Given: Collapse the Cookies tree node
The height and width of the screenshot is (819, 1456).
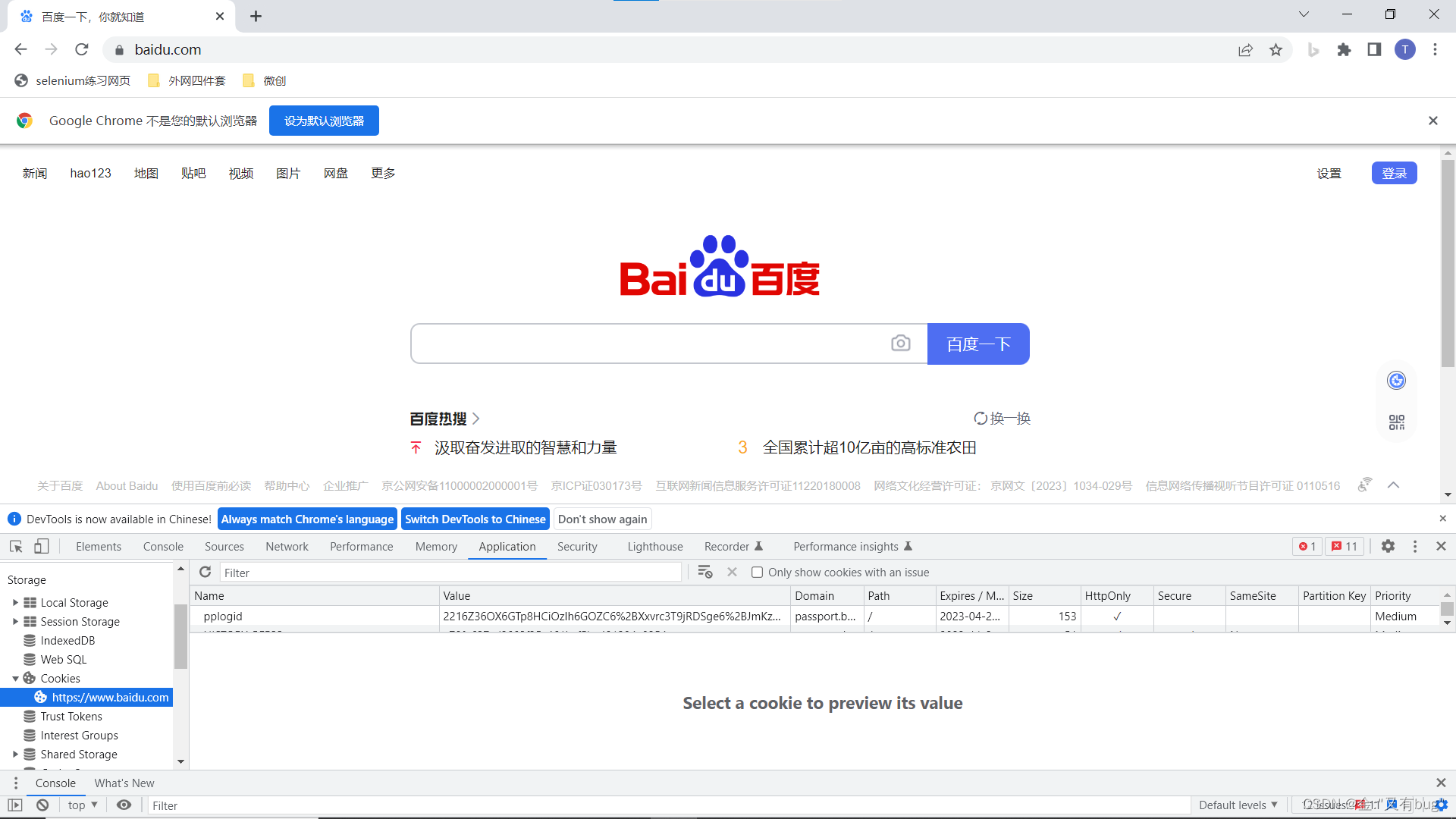Looking at the screenshot, I should tap(15, 679).
